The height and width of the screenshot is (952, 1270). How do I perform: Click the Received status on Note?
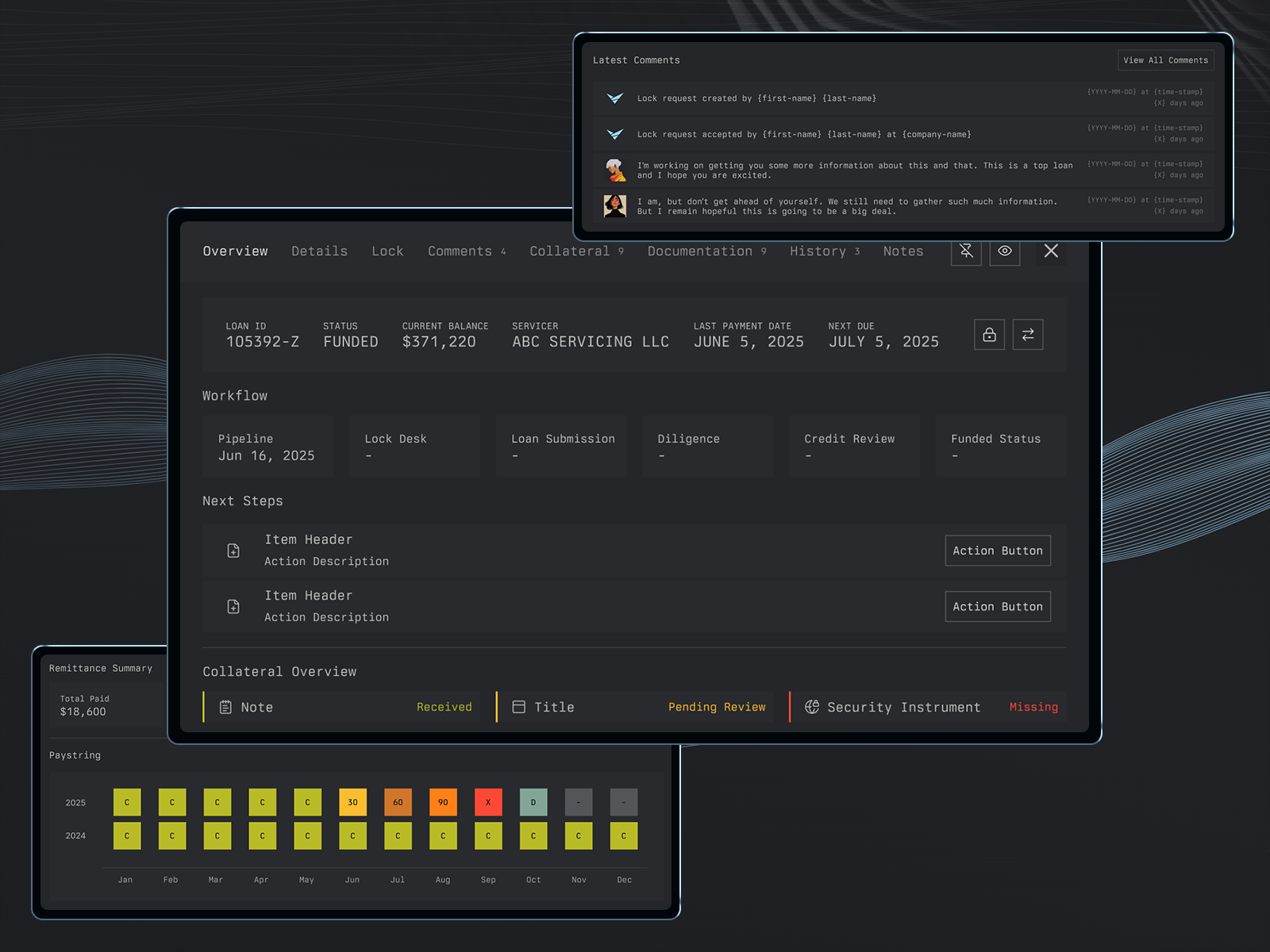444,707
